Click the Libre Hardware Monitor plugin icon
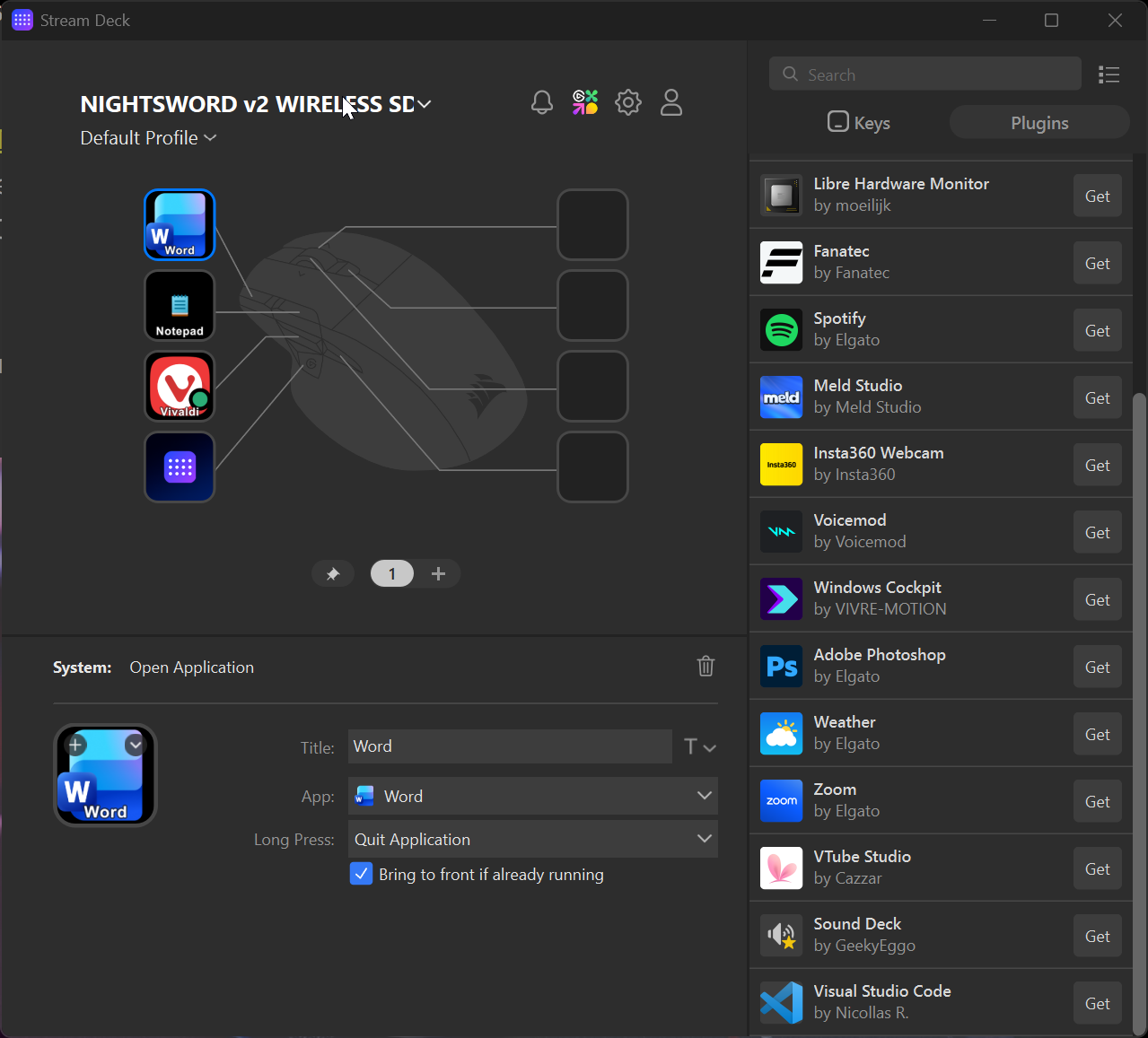This screenshot has width=1148, height=1038. click(x=782, y=196)
